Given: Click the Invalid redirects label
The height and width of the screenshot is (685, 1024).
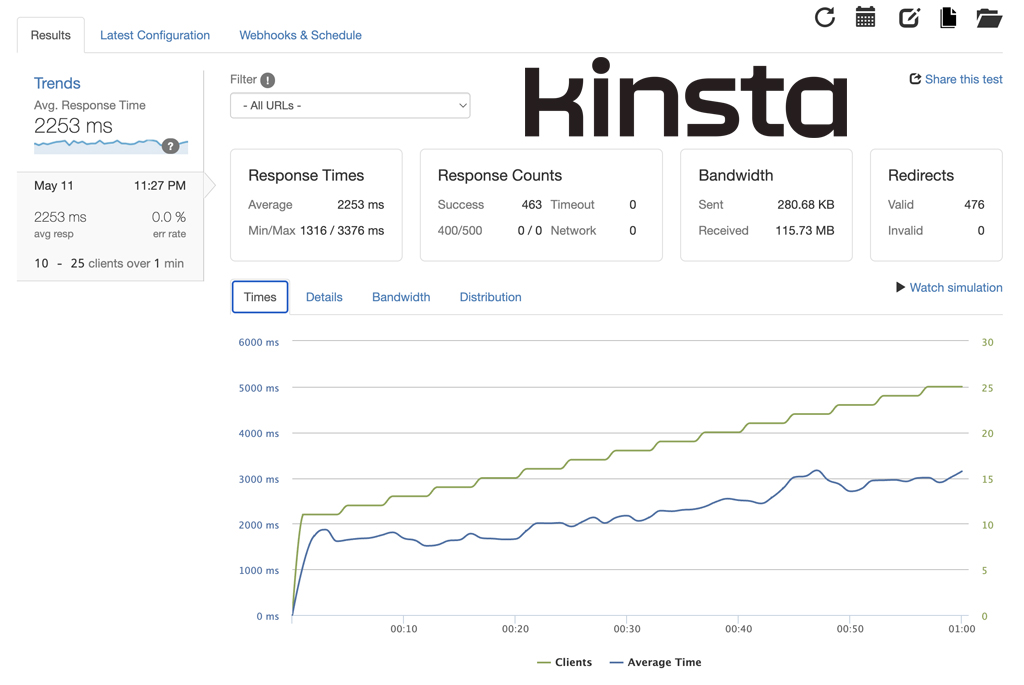Looking at the screenshot, I should pos(905,231).
